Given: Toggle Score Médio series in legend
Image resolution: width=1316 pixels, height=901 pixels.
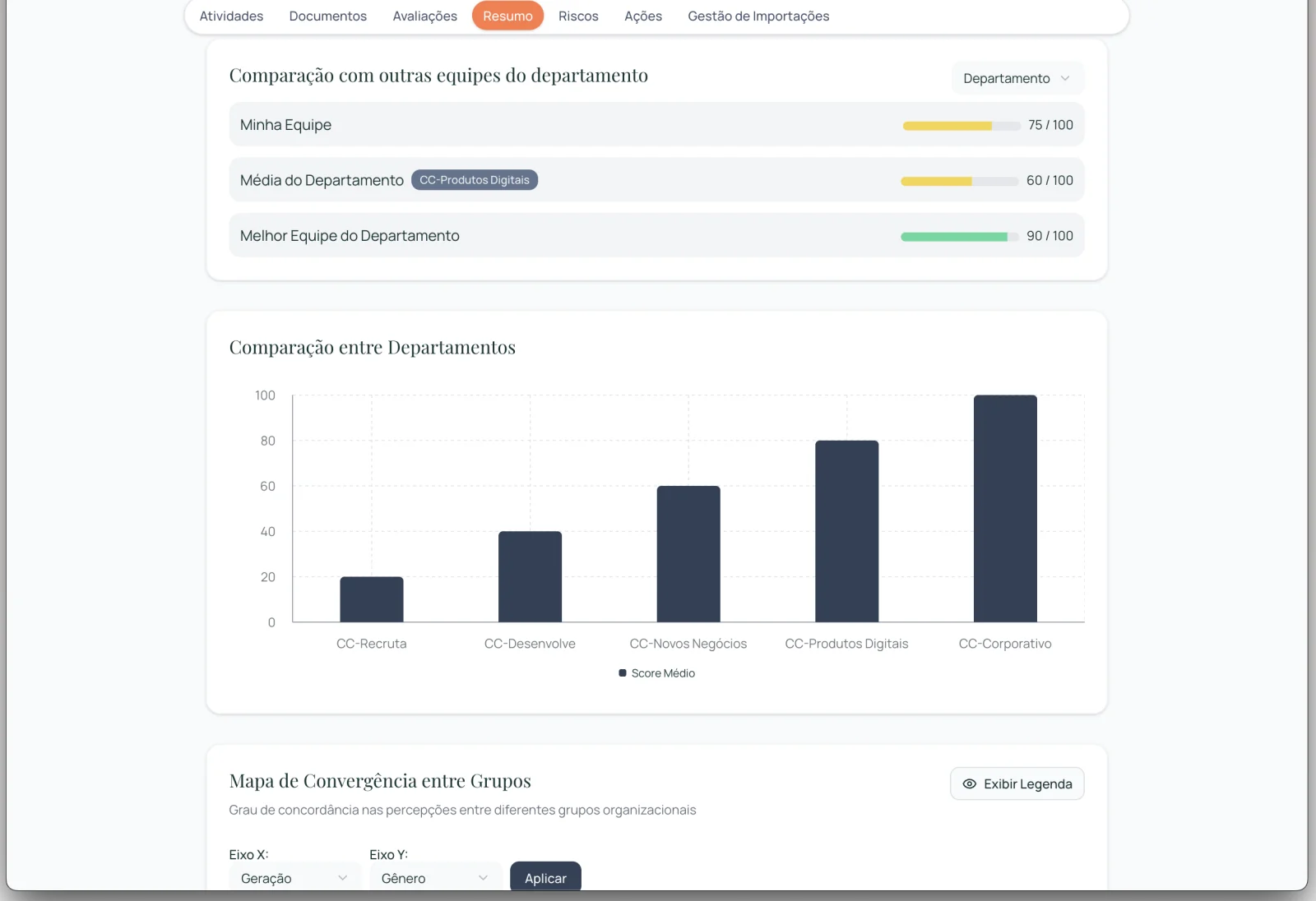Looking at the screenshot, I should 656,673.
